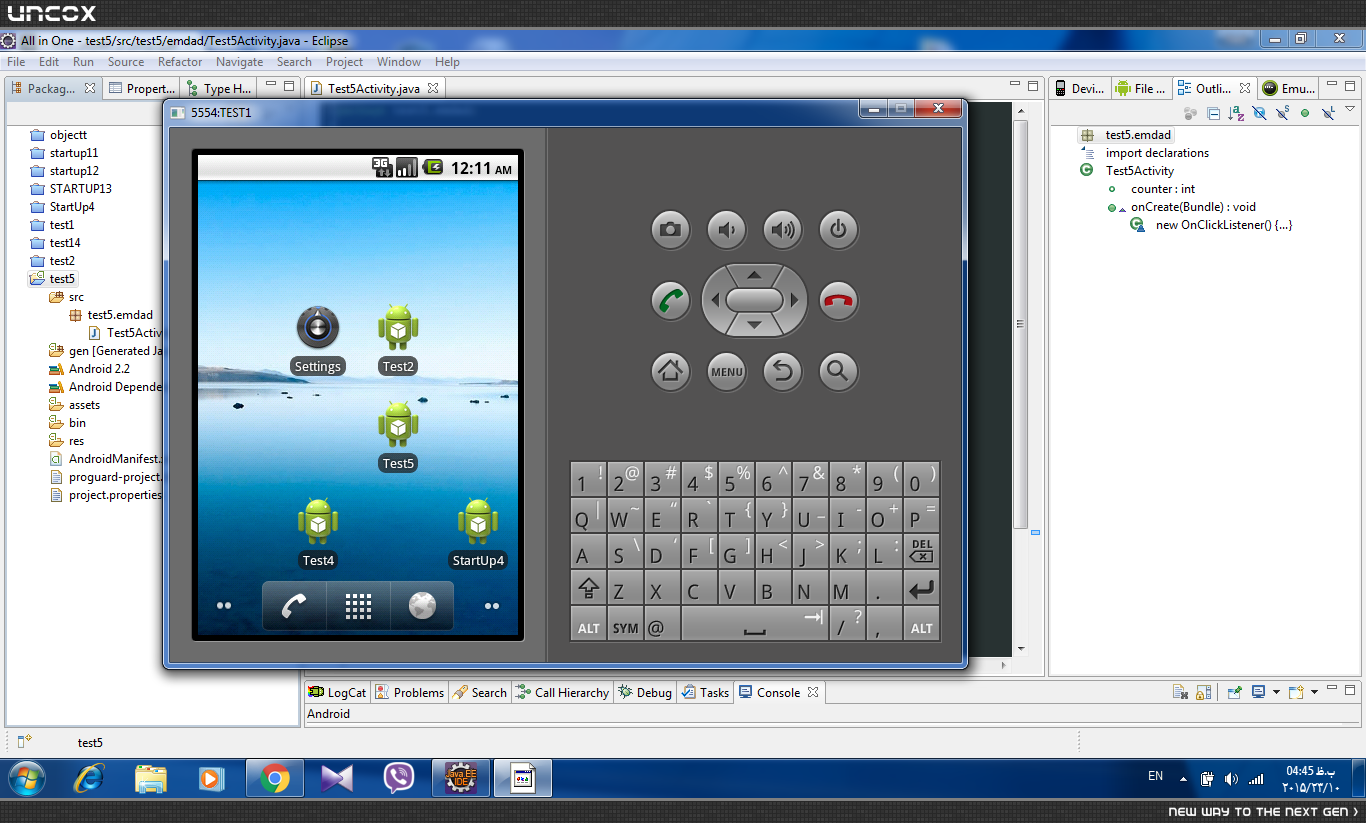Click the green call button on emulator
This screenshot has width=1366, height=823.
tap(671, 300)
